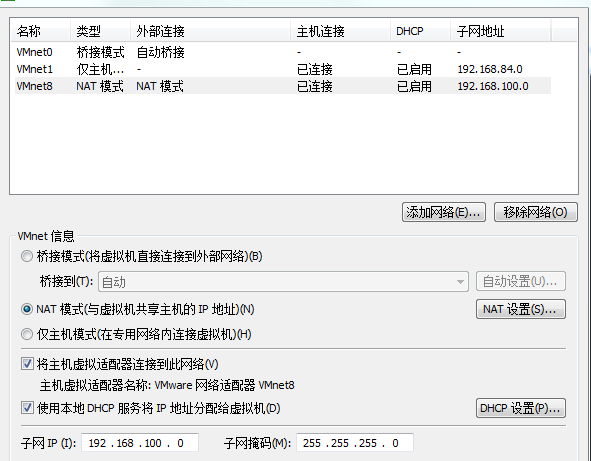Select the NAT mode radio button
The height and width of the screenshot is (461, 591).
click(x=27, y=309)
